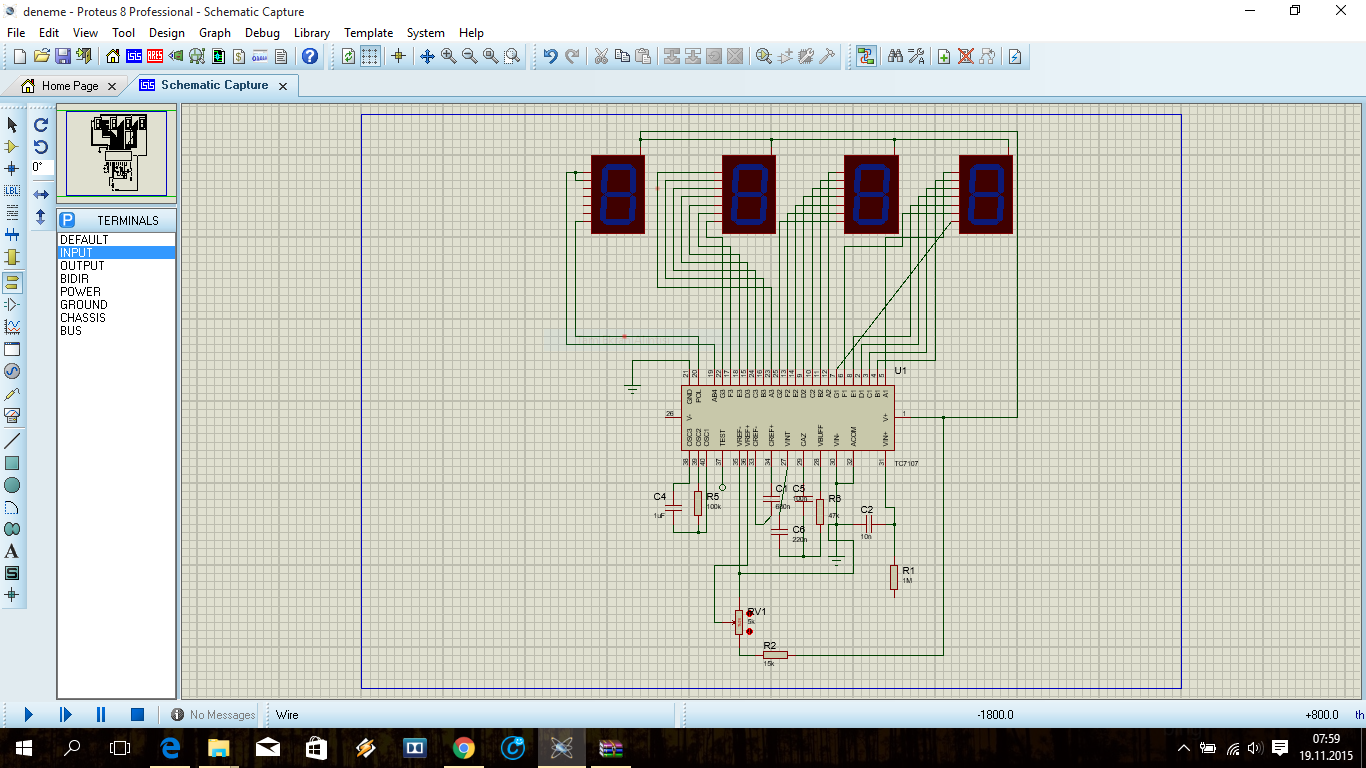
Task: Select the Wire Label mode tool
Action: pos(12,190)
